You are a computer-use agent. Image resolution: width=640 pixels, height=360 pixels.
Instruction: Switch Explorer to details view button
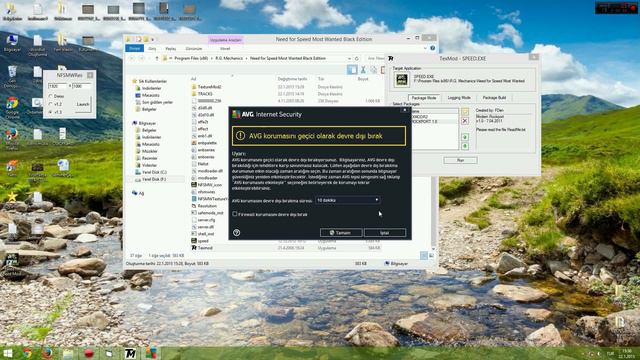pyautogui.click(x=424, y=256)
